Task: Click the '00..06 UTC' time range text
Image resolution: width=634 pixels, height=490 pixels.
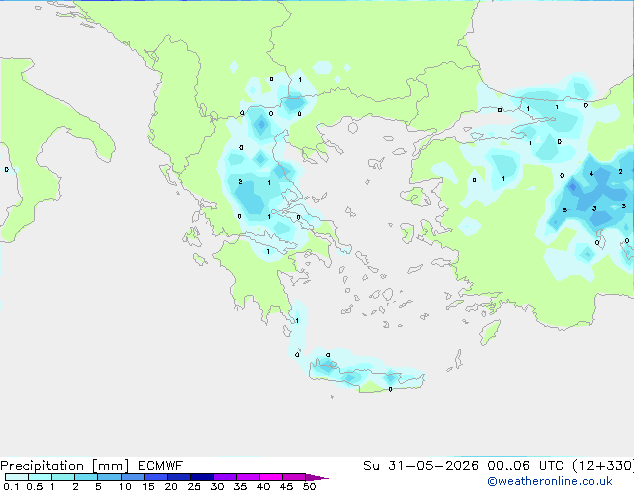Action: 525,466
